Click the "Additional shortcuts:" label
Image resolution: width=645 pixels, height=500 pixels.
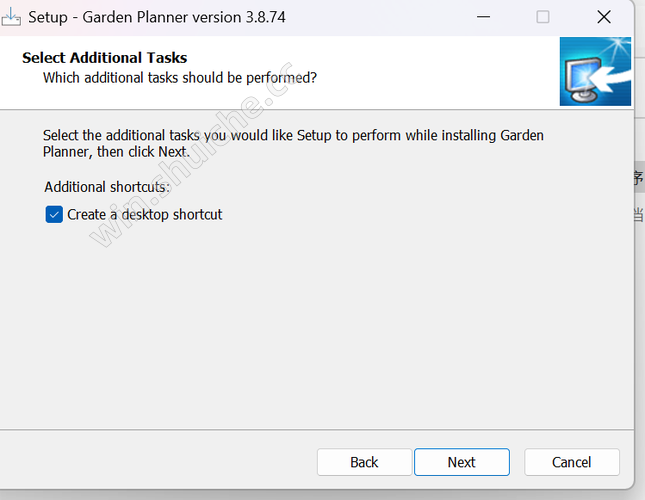coord(107,187)
